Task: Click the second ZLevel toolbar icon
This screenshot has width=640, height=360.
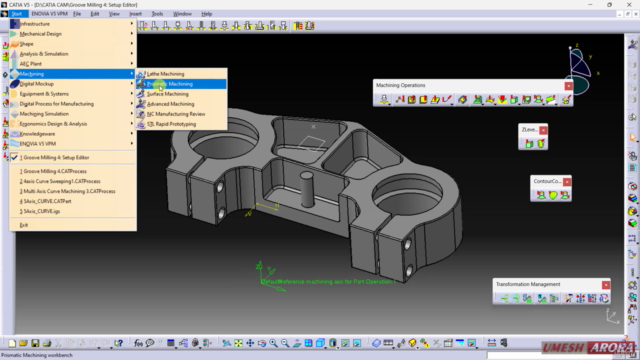Action: 541,144
